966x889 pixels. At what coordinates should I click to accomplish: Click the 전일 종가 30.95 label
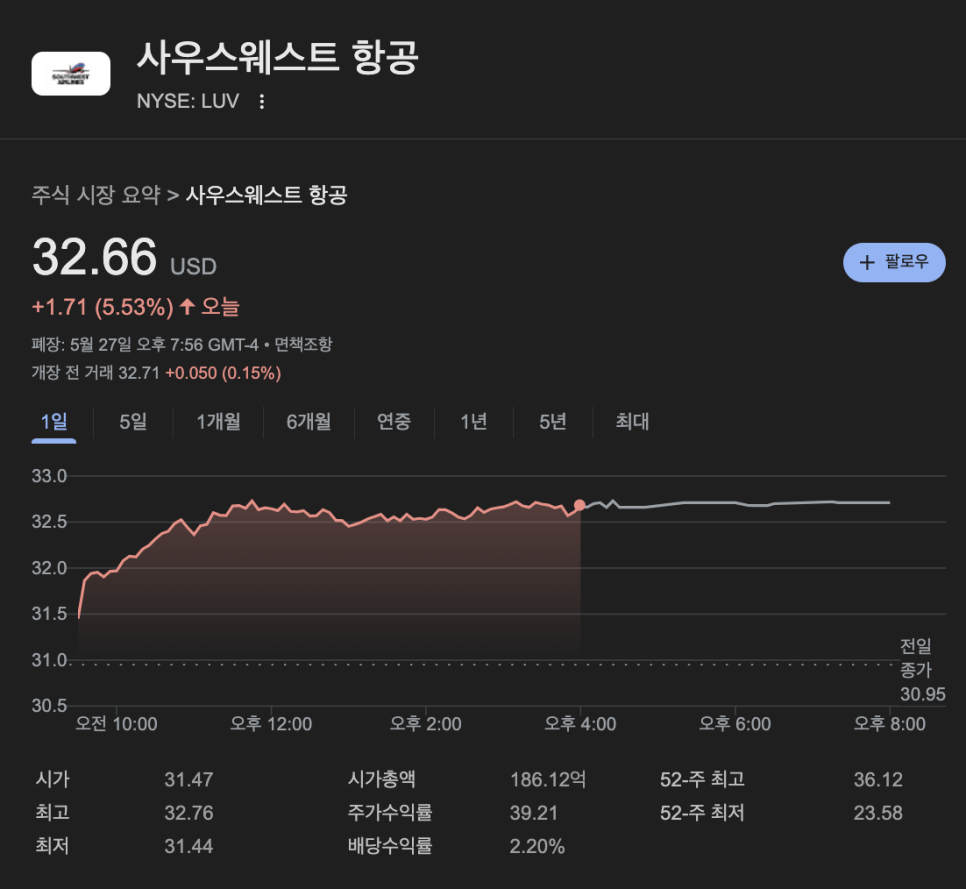(x=922, y=670)
